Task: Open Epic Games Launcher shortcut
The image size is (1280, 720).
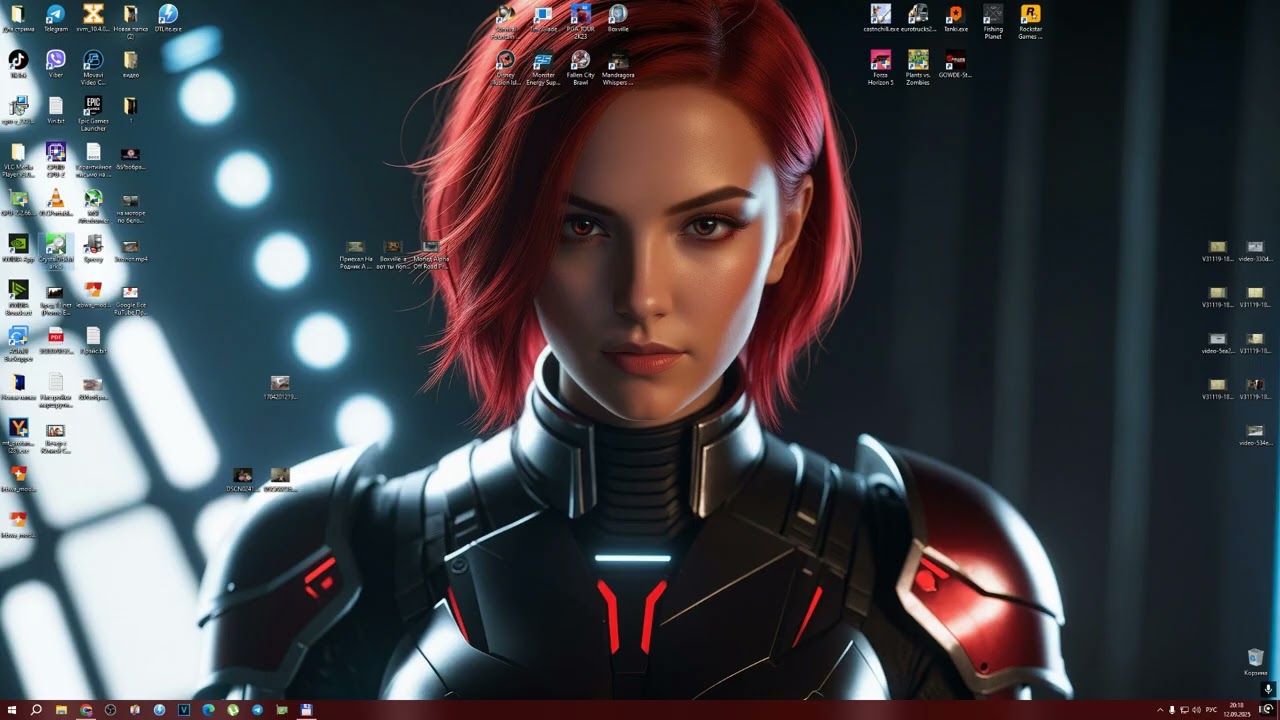Action: tap(93, 114)
